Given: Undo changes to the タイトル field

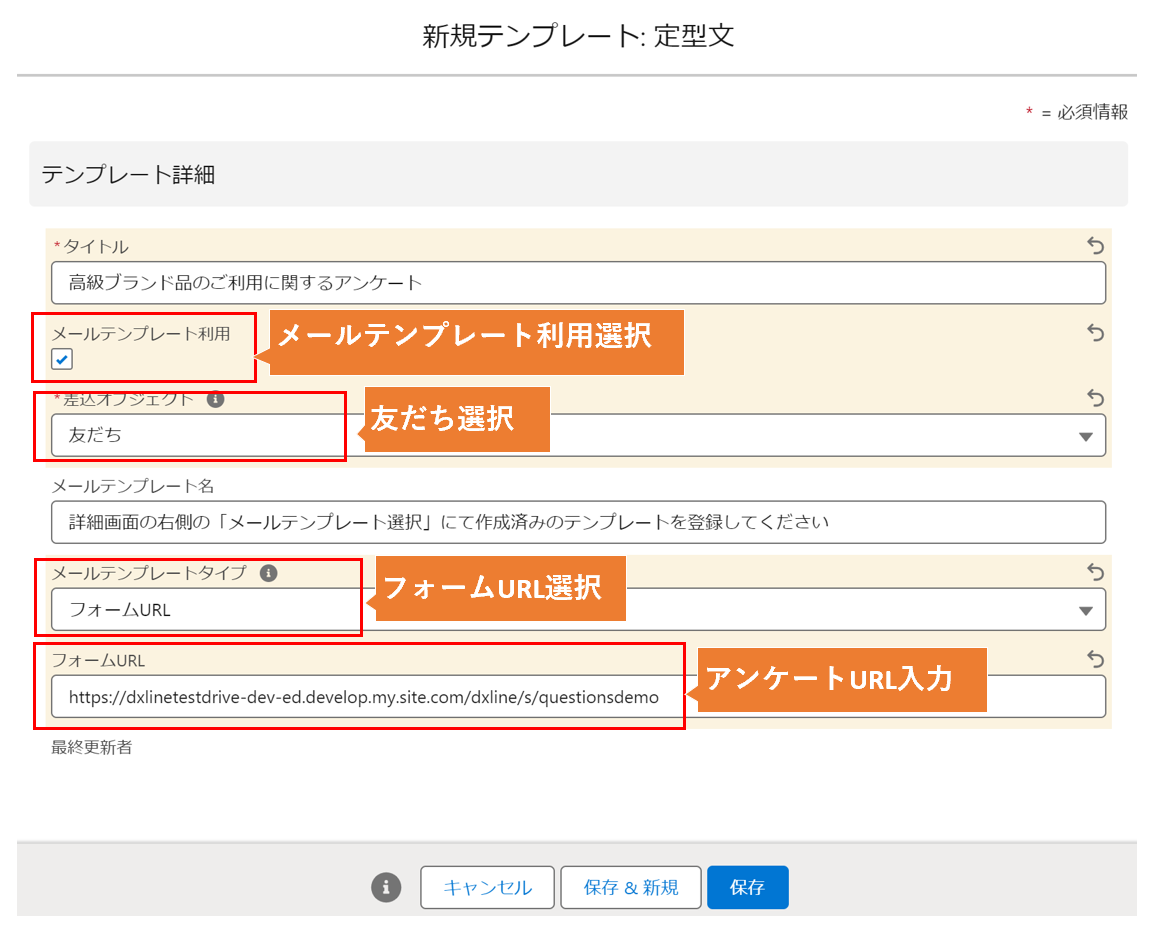Looking at the screenshot, I should (x=1095, y=246).
